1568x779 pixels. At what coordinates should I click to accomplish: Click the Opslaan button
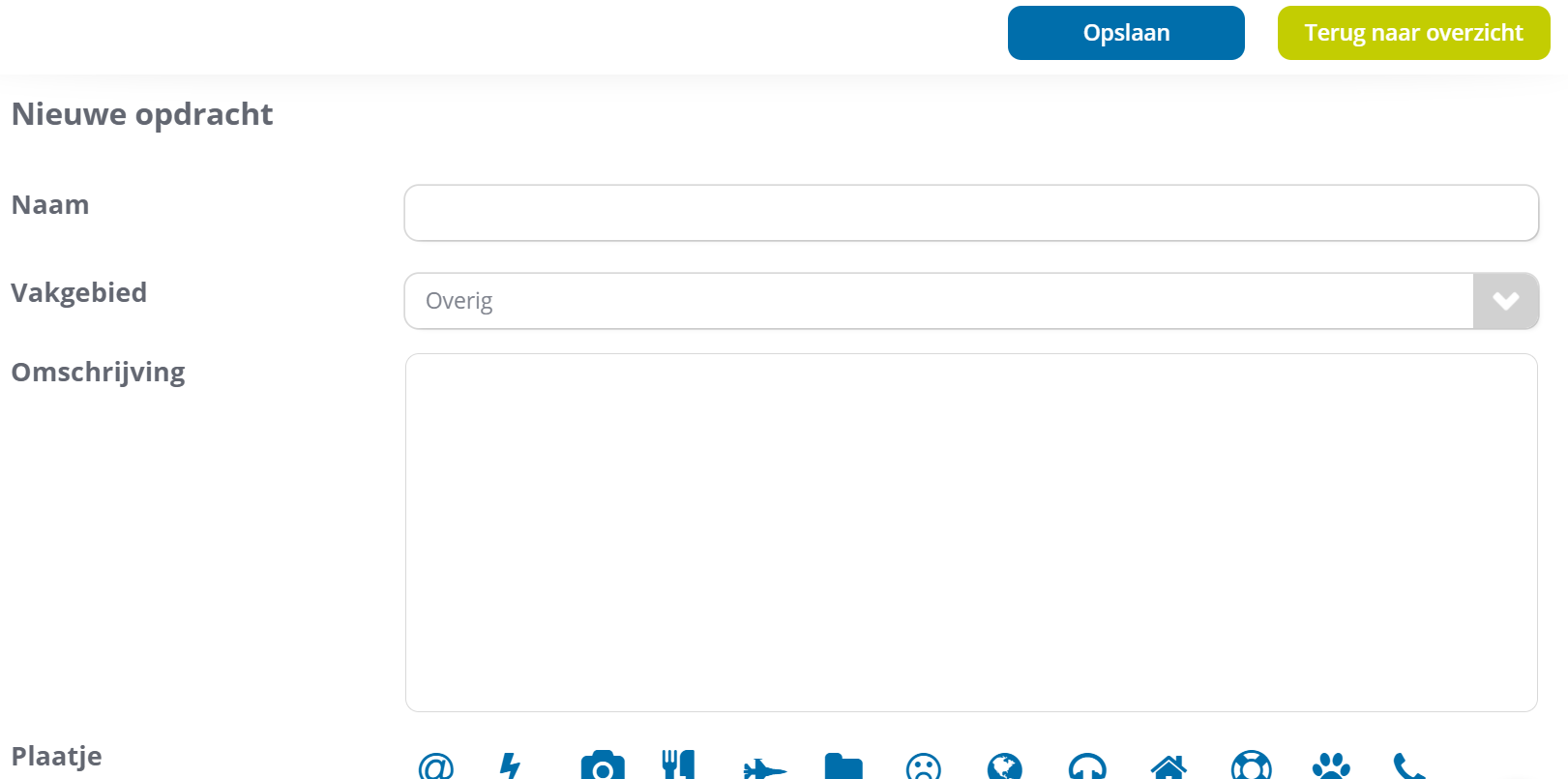coord(1126,33)
